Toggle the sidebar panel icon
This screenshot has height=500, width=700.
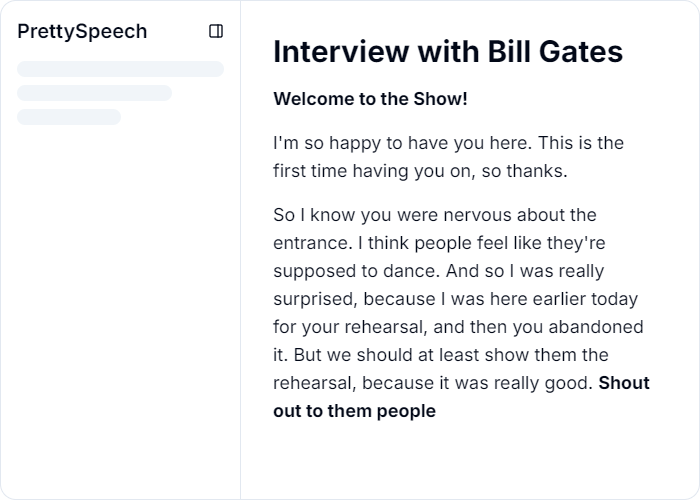click(216, 31)
